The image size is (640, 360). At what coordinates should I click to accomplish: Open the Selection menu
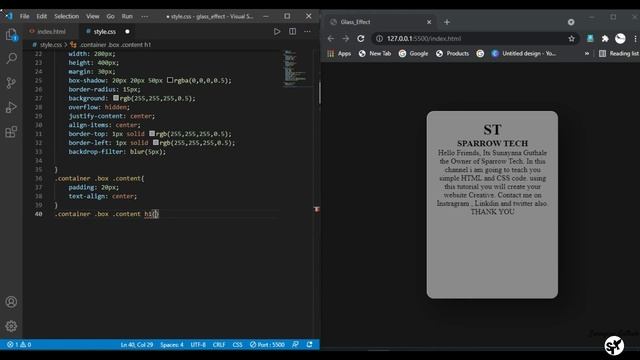coord(67,16)
